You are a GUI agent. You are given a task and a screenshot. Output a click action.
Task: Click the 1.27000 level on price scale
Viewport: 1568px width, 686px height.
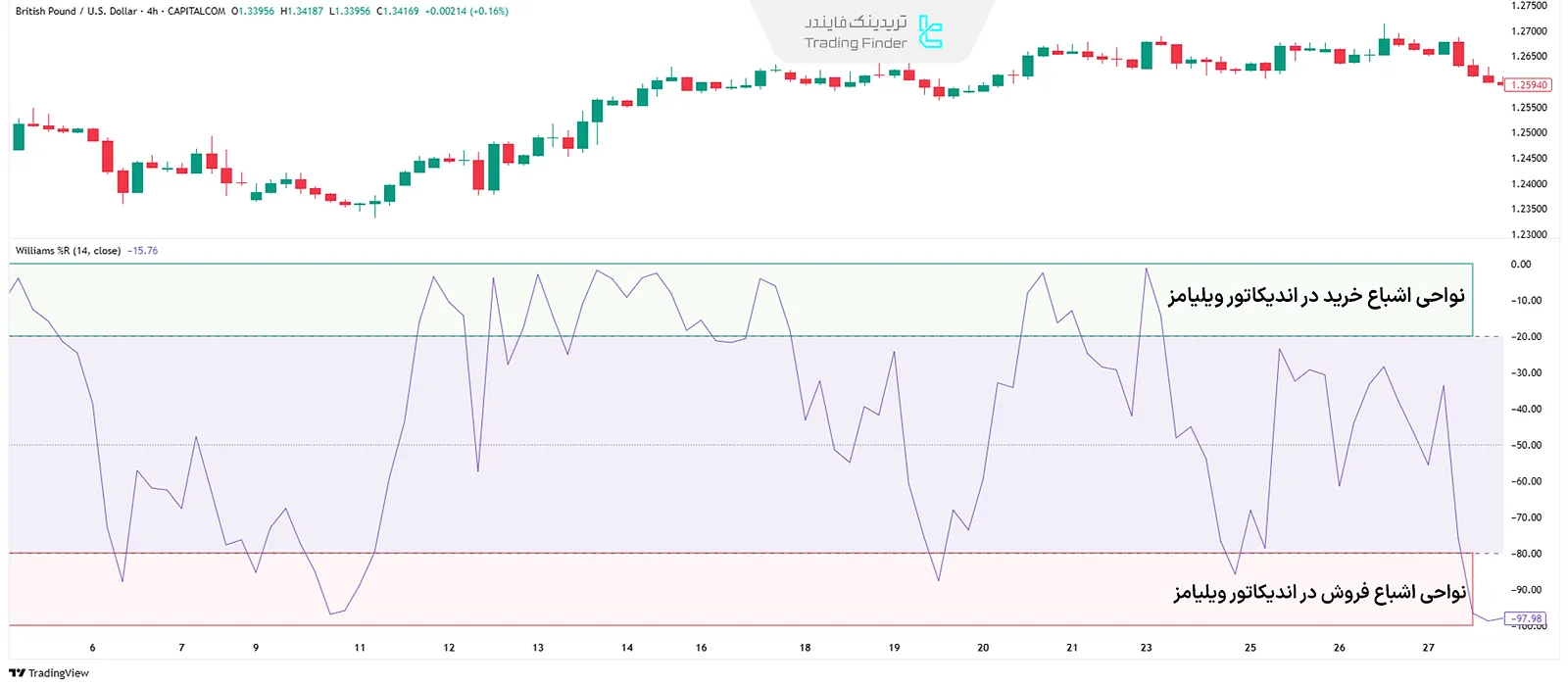point(1529,31)
